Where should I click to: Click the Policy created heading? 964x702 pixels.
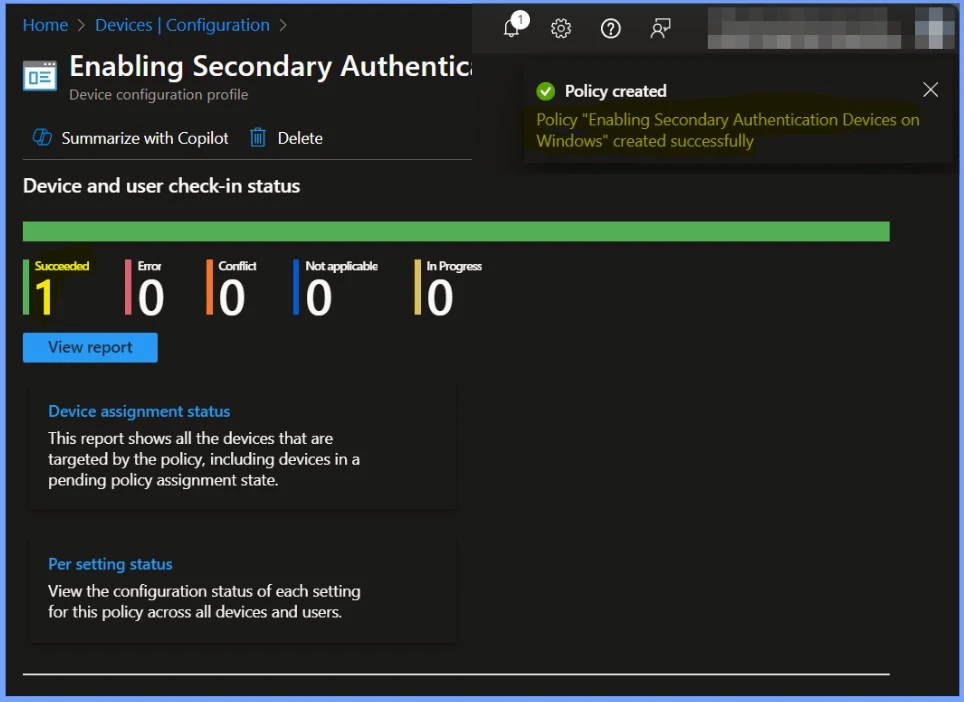[x=615, y=91]
